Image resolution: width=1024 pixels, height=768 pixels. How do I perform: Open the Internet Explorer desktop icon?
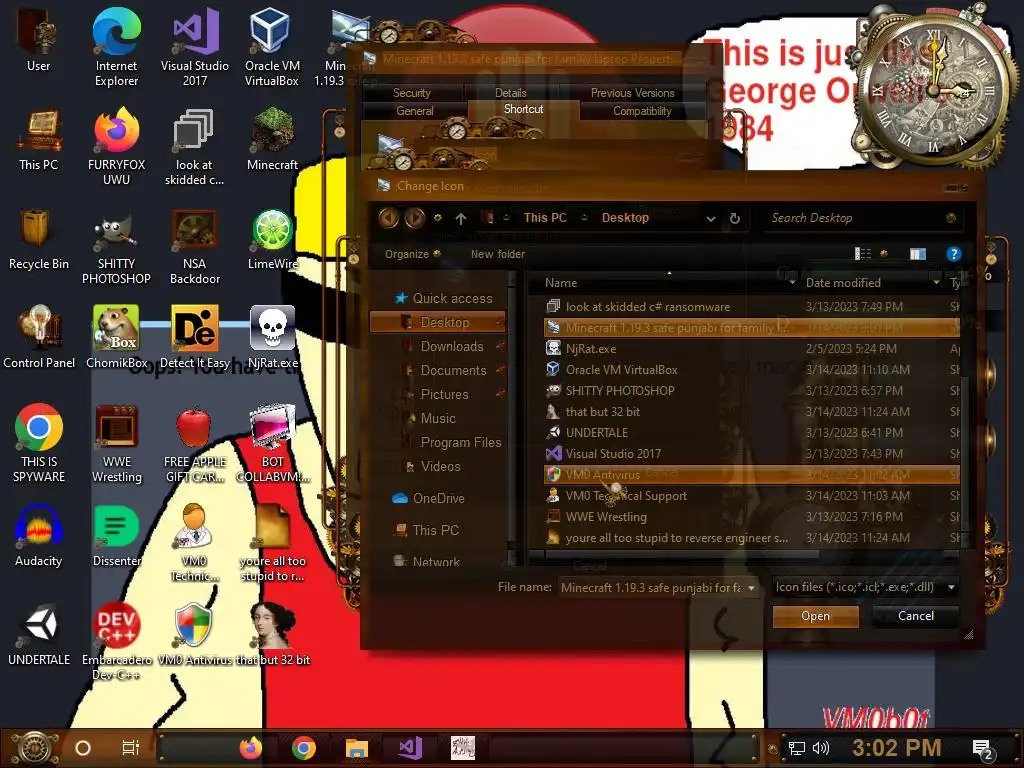point(116,48)
